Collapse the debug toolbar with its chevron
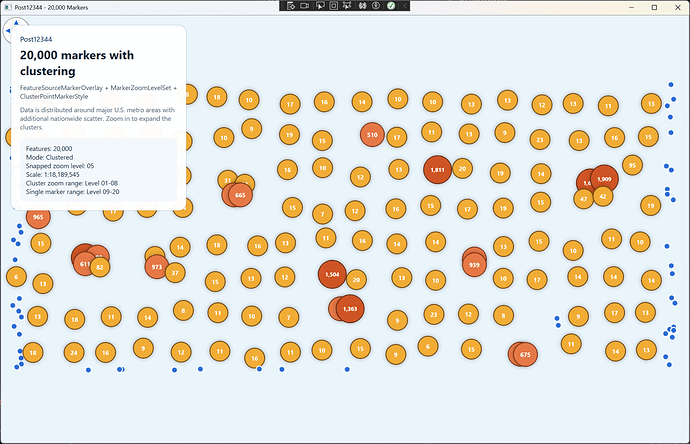The width and height of the screenshot is (690, 444). point(405,6)
